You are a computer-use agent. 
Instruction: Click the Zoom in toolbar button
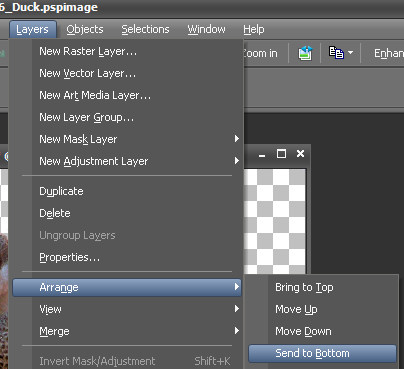[x=261, y=53]
